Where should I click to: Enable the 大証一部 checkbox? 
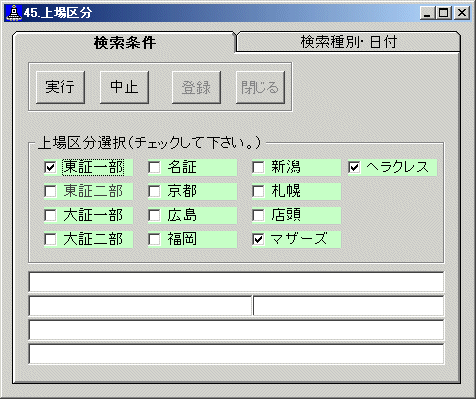50,215
